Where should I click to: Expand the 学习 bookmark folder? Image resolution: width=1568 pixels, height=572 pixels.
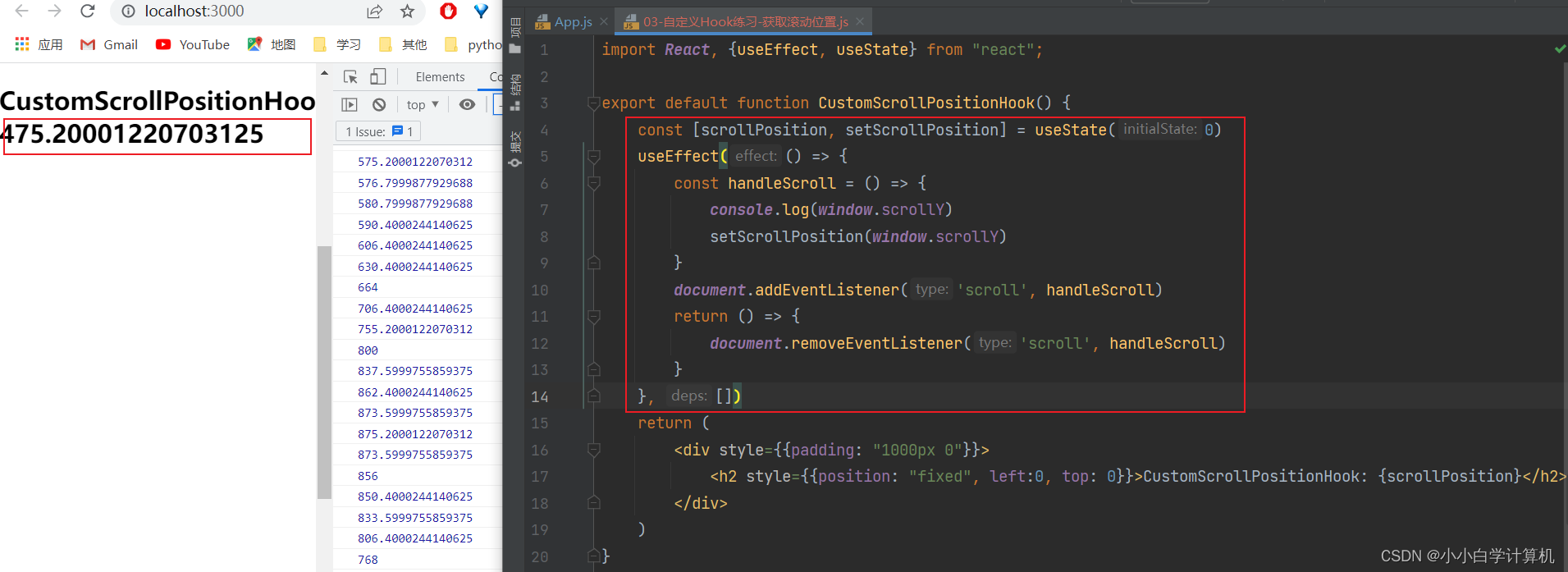click(337, 44)
